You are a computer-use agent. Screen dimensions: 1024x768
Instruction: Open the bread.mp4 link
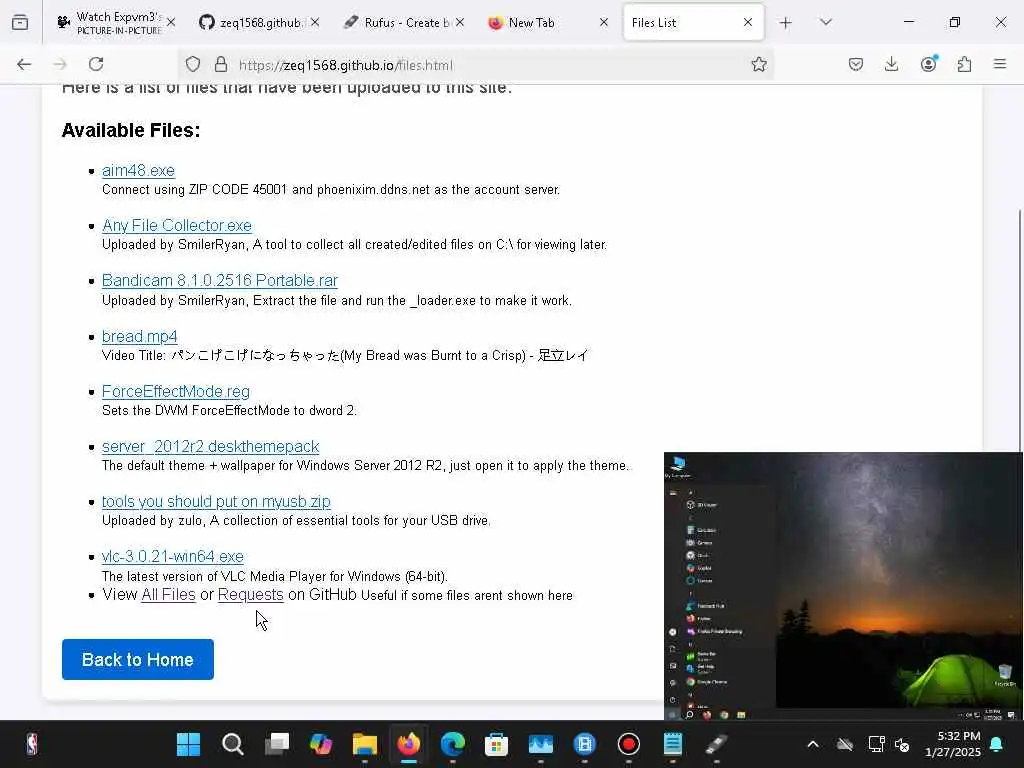pyautogui.click(x=140, y=336)
